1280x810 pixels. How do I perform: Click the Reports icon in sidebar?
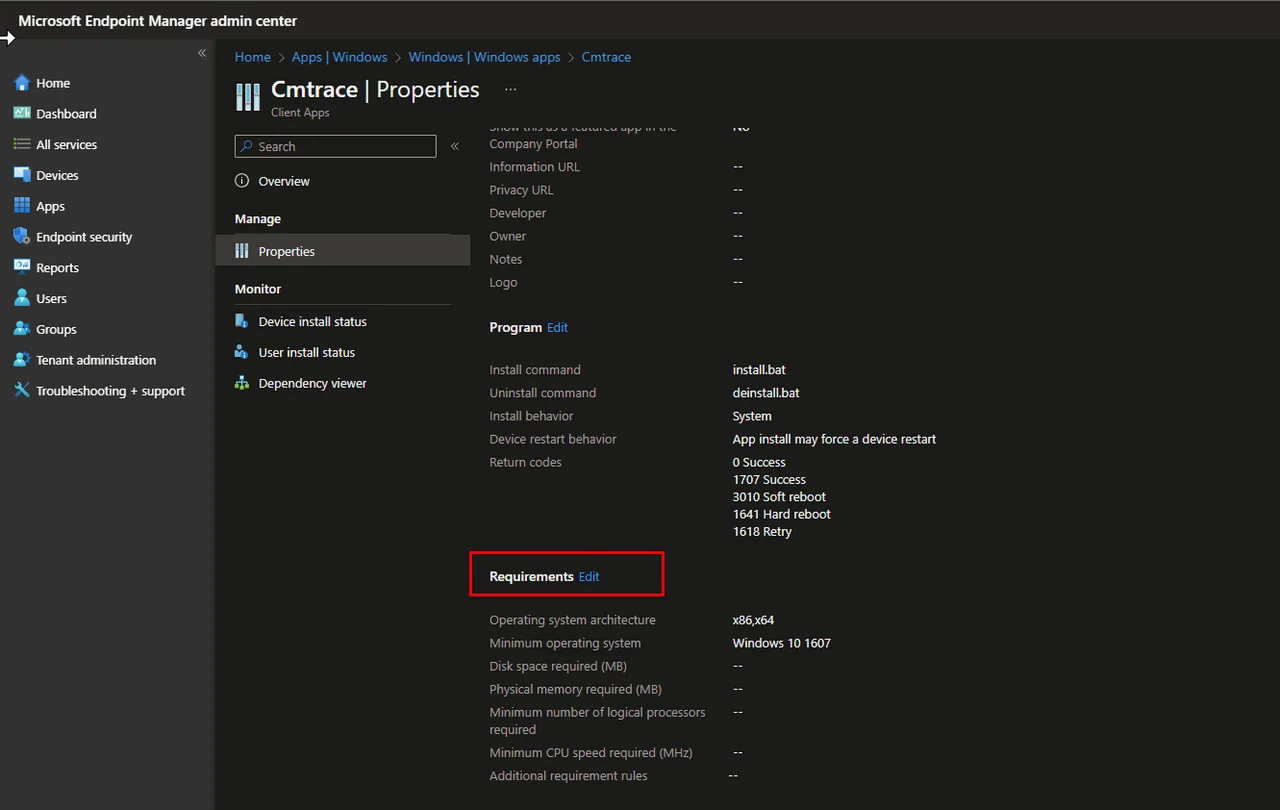click(x=22, y=267)
